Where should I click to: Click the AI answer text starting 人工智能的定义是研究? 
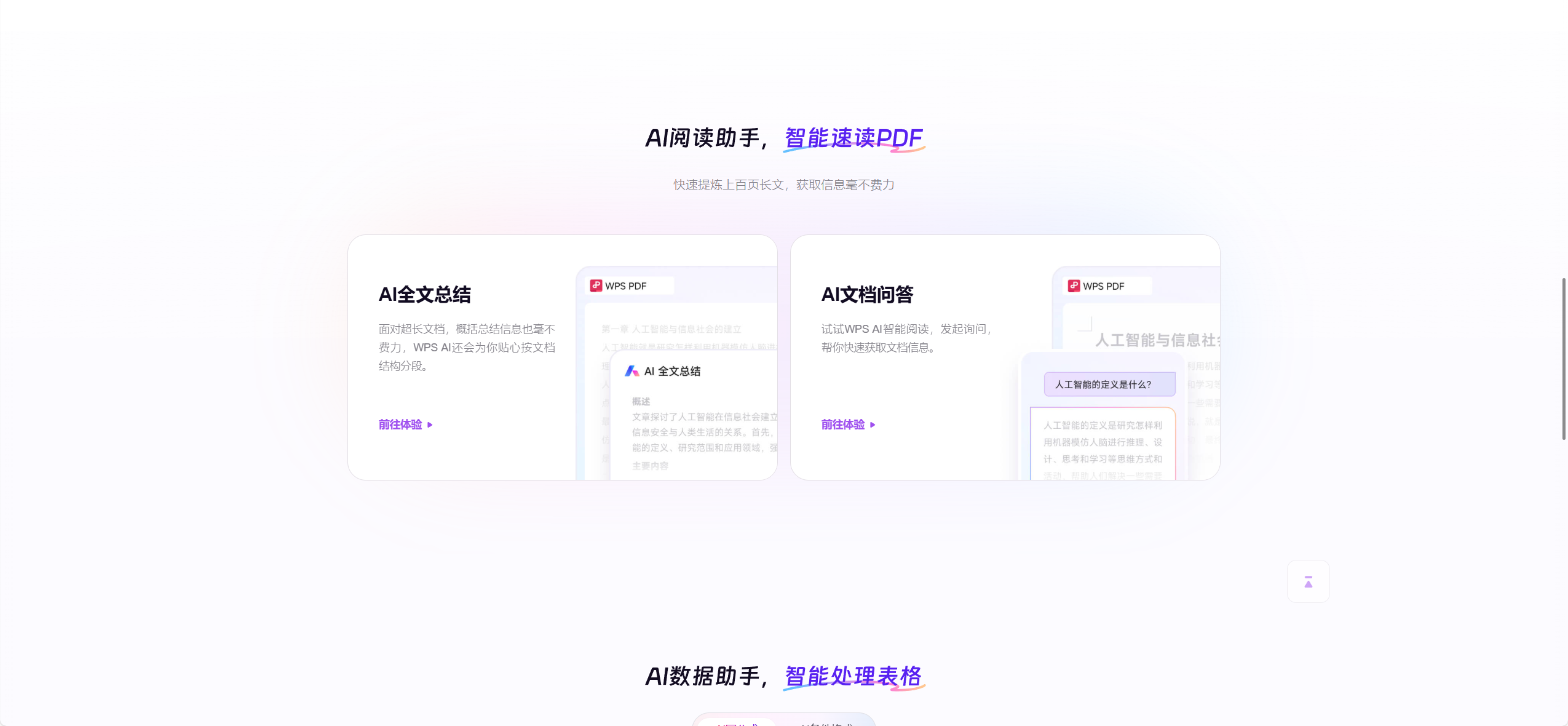tap(1103, 450)
